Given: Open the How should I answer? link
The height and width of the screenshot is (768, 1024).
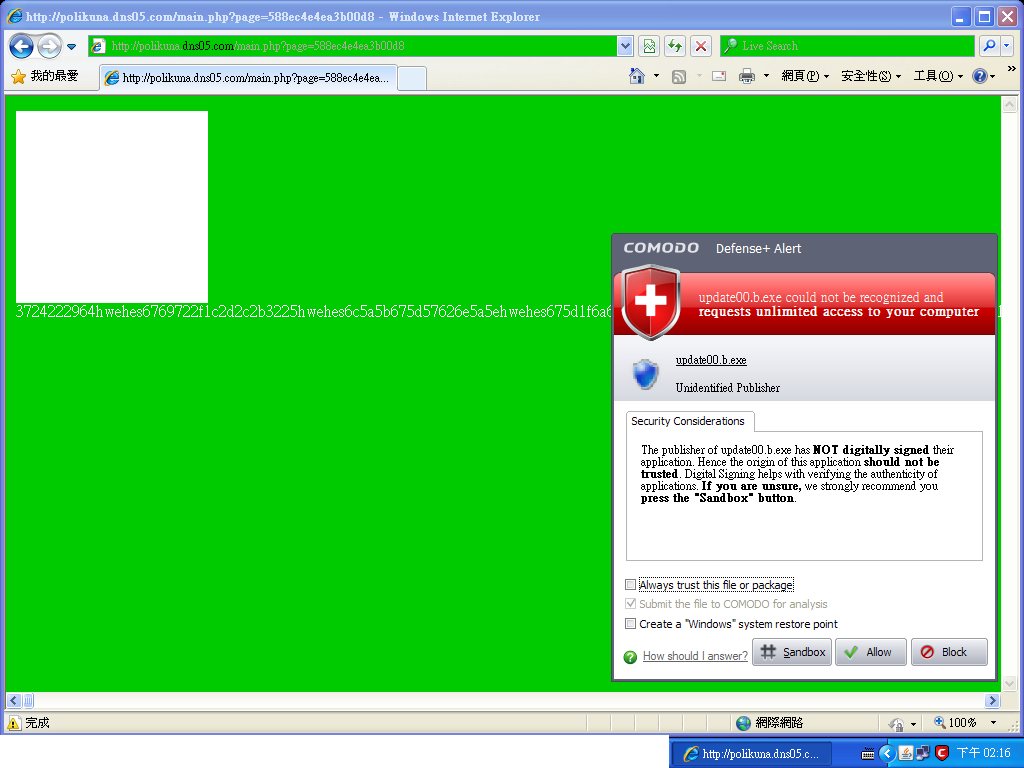Looking at the screenshot, I should 695,656.
